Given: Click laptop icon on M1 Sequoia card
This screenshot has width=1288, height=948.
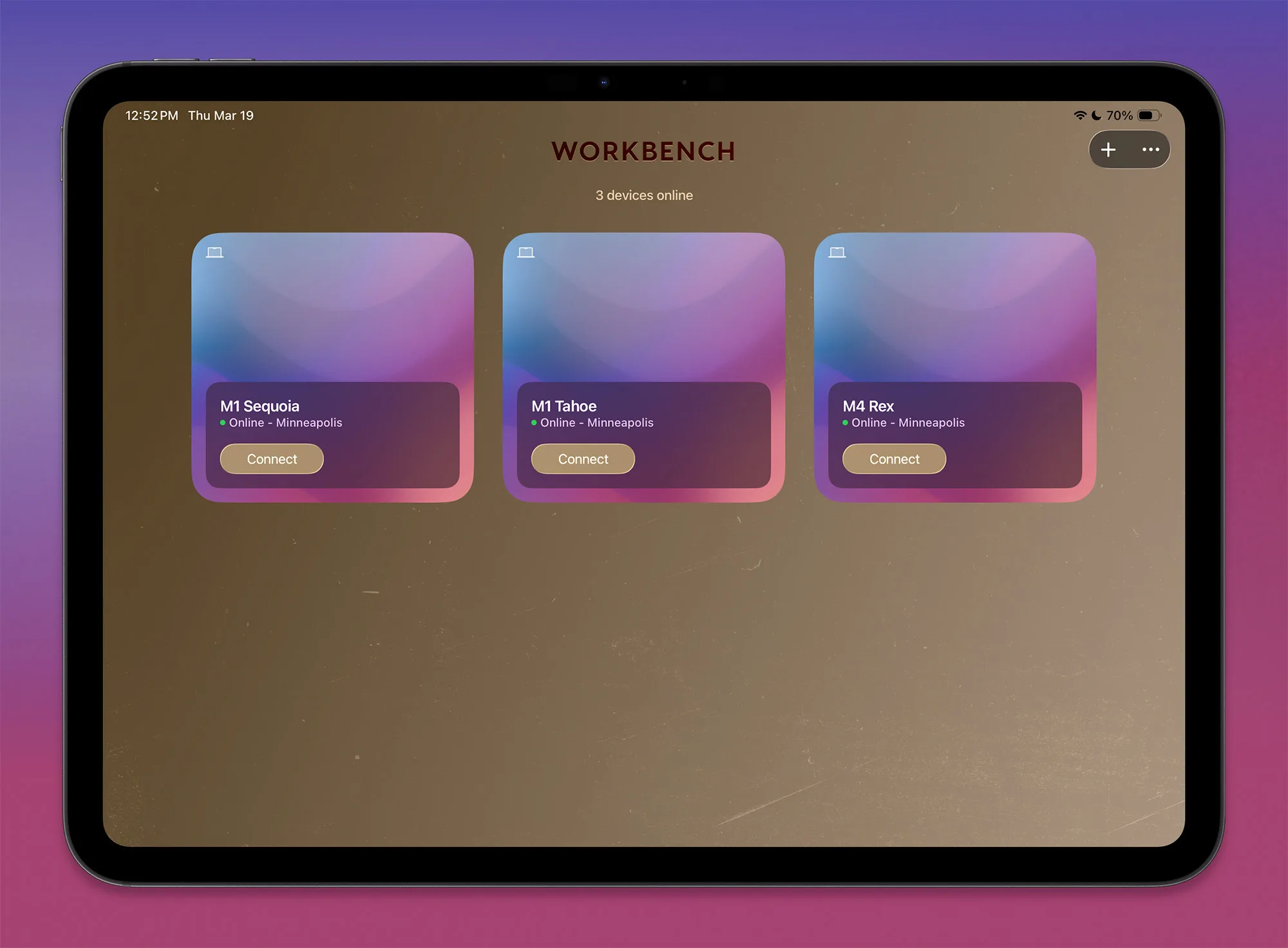Looking at the screenshot, I should click(214, 252).
